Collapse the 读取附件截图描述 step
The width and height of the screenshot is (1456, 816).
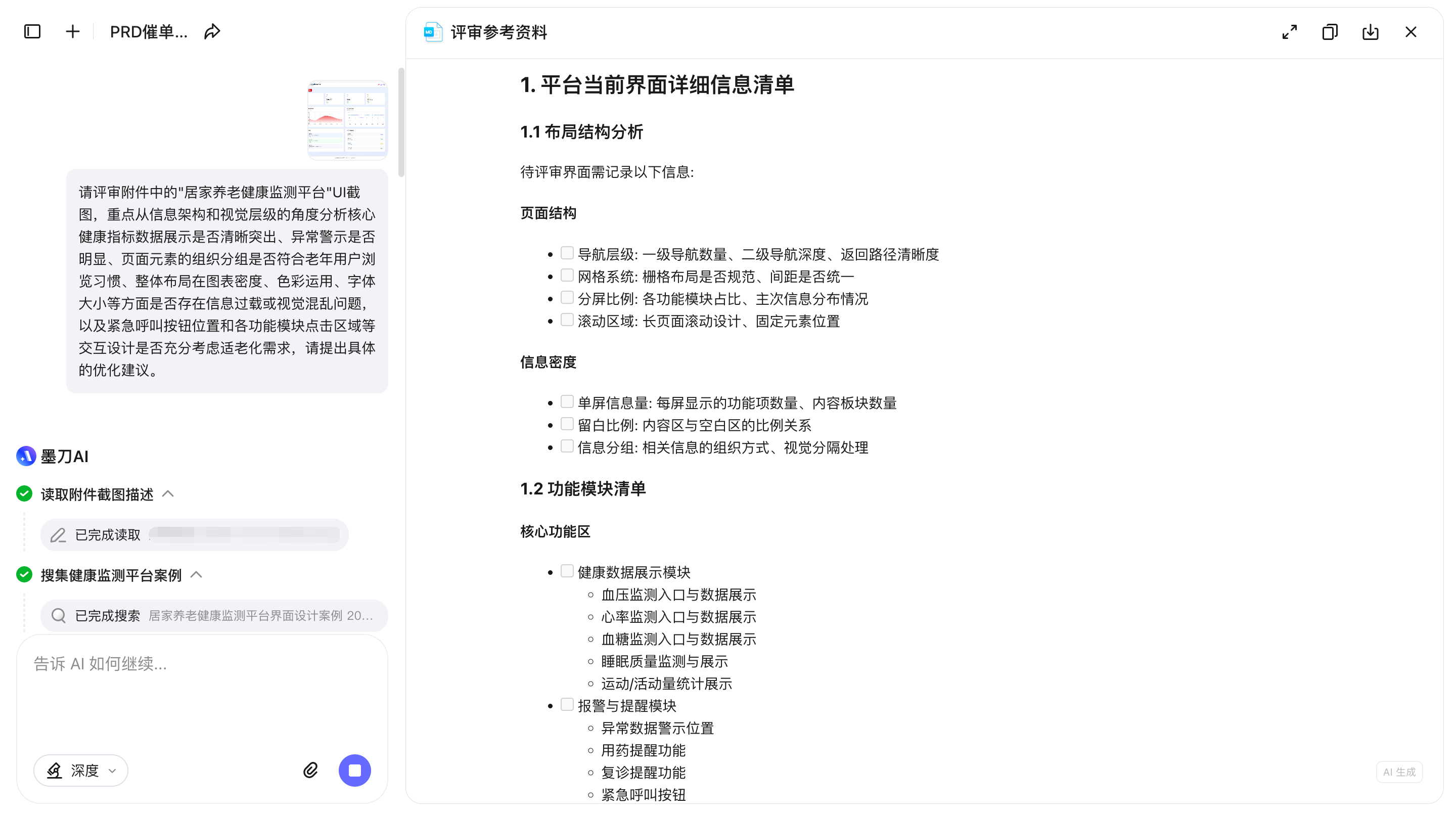coord(168,494)
